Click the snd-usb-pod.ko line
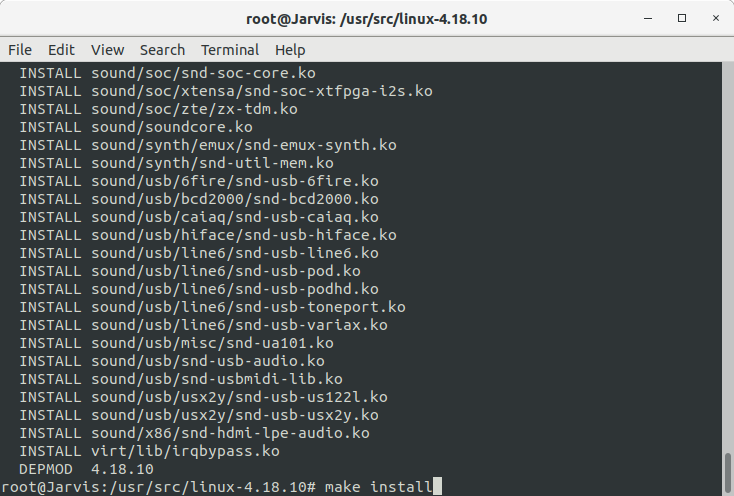The height and width of the screenshot is (496, 734). [x=190, y=271]
